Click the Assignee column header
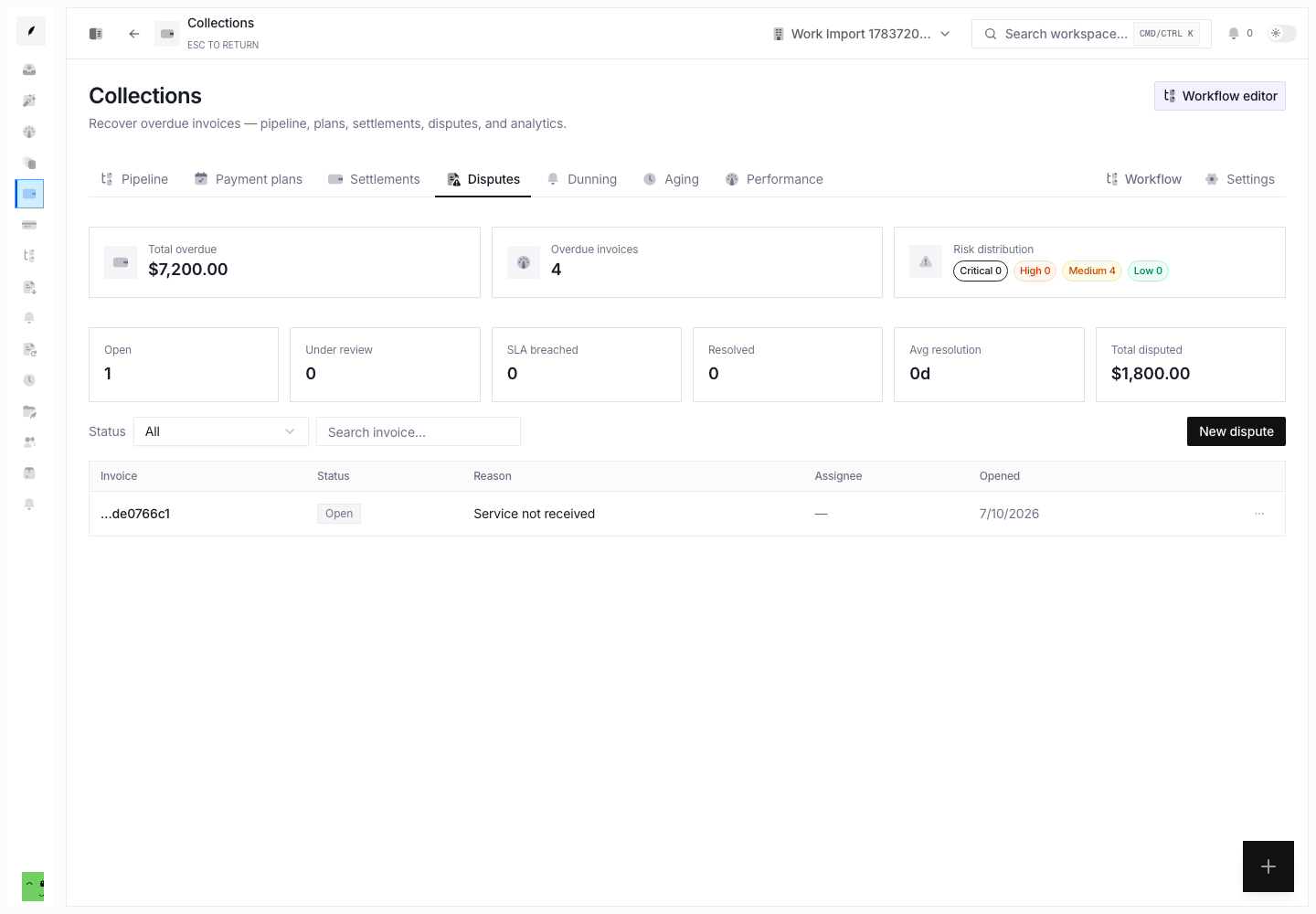This screenshot has width=1316, height=914. tap(838, 476)
